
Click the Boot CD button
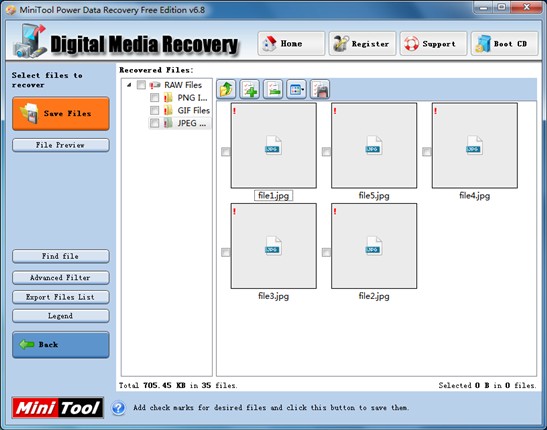[504, 44]
